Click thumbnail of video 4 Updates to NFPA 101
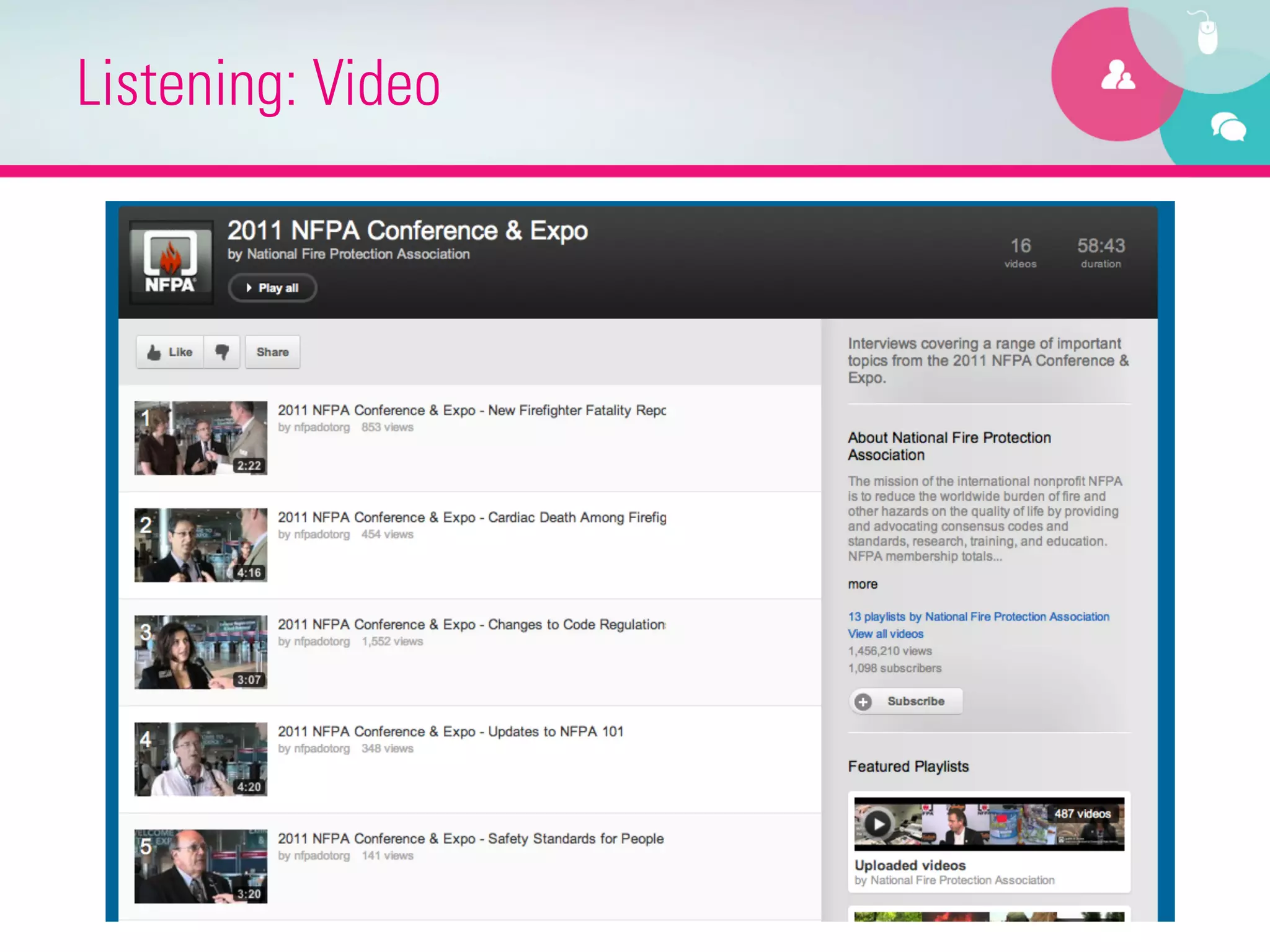Viewport: 1270px width, 952px height. [x=201, y=759]
